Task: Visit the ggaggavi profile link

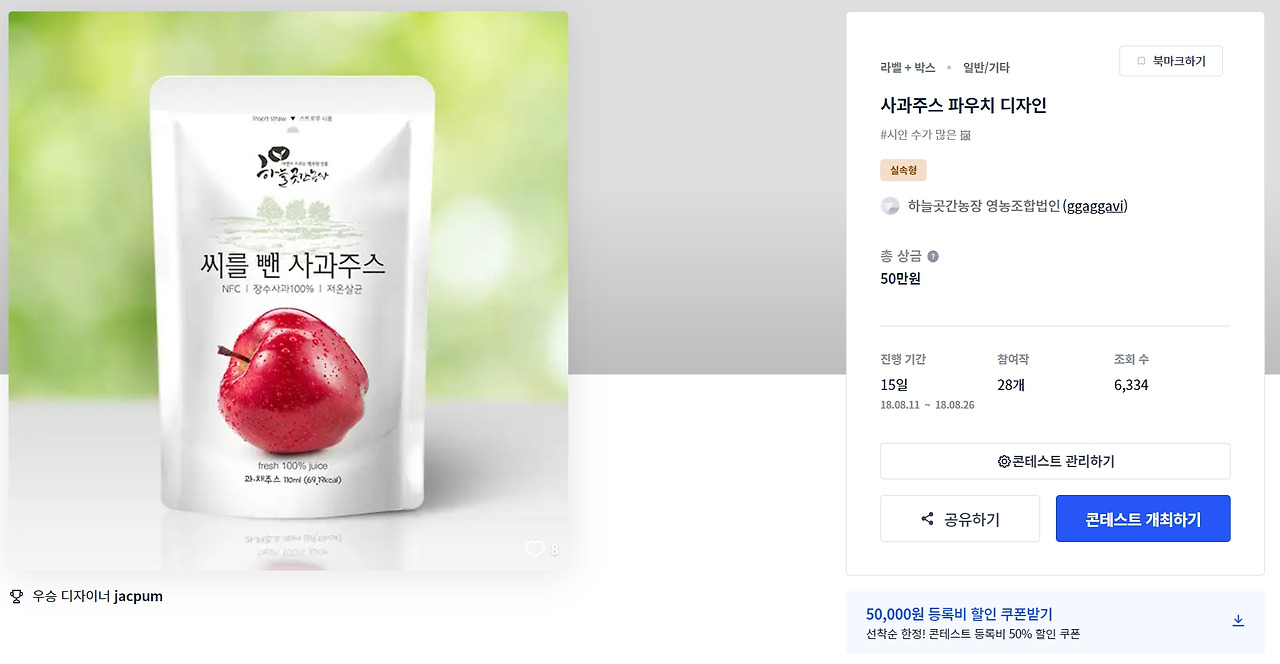Action: tap(1095, 206)
